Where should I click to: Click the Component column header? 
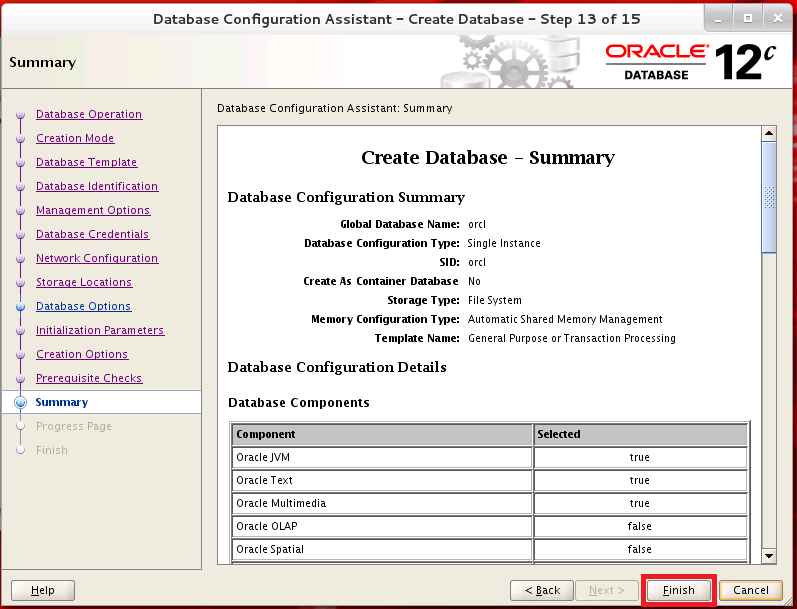point(382,434)
